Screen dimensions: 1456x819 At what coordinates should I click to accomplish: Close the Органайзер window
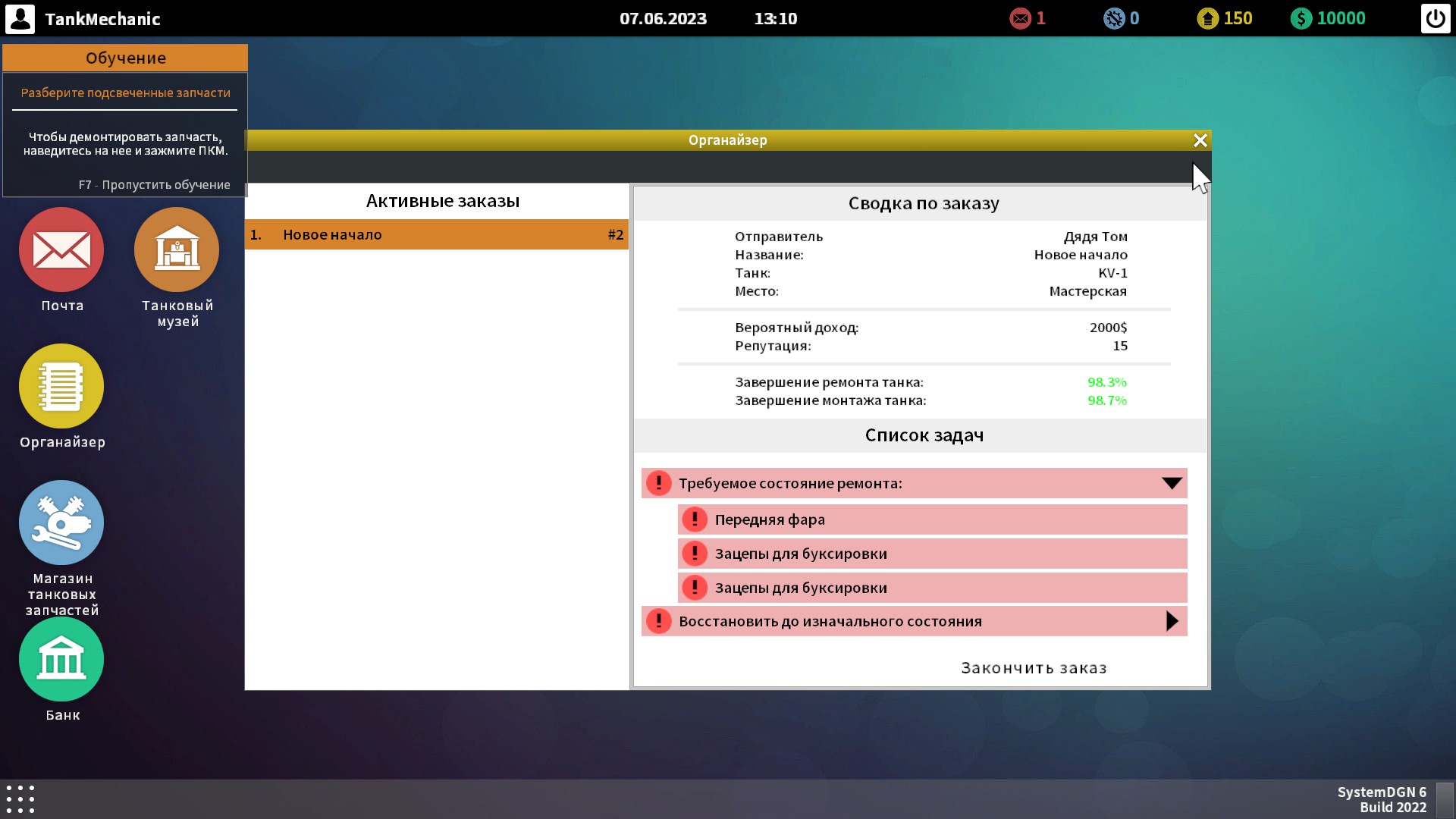coord(1200,140)
